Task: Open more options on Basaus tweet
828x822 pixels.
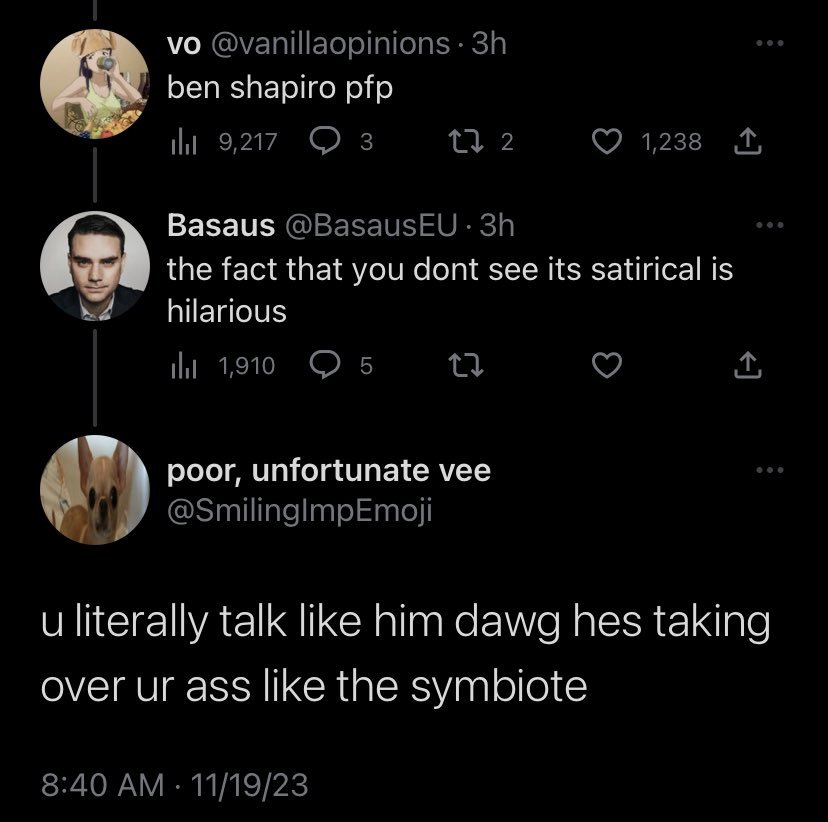Action: tap(766, 226)
